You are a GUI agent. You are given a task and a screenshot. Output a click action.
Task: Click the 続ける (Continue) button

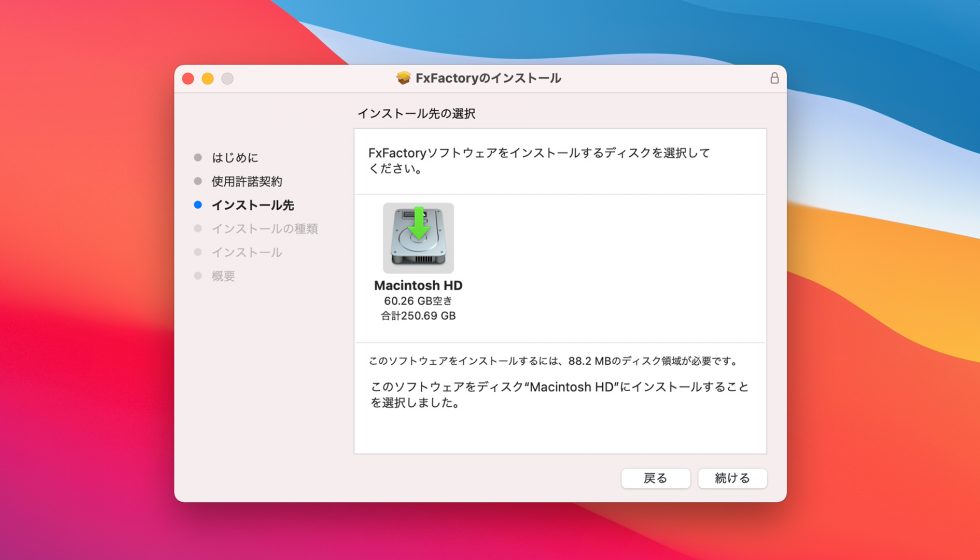(x=732, y=478)
